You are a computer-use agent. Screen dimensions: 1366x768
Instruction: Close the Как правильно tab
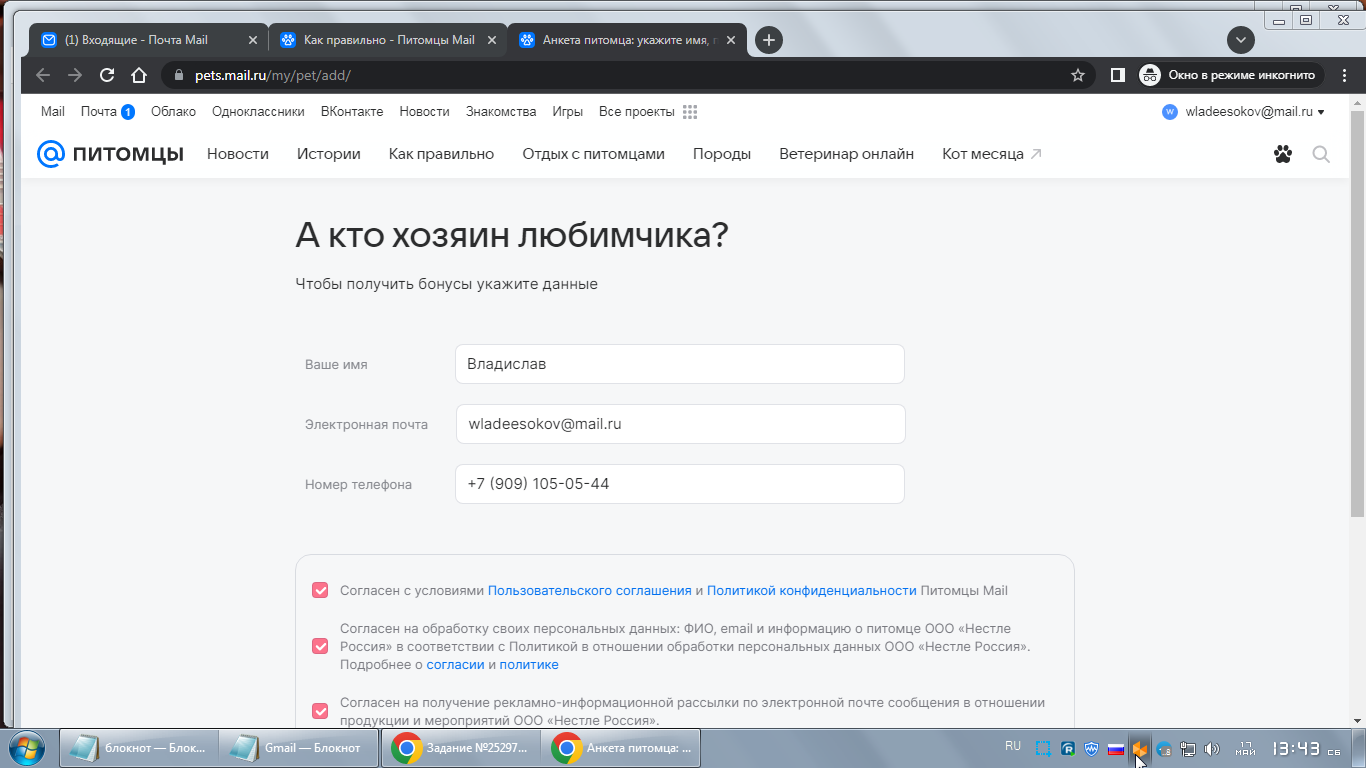(x=491, y=40)
